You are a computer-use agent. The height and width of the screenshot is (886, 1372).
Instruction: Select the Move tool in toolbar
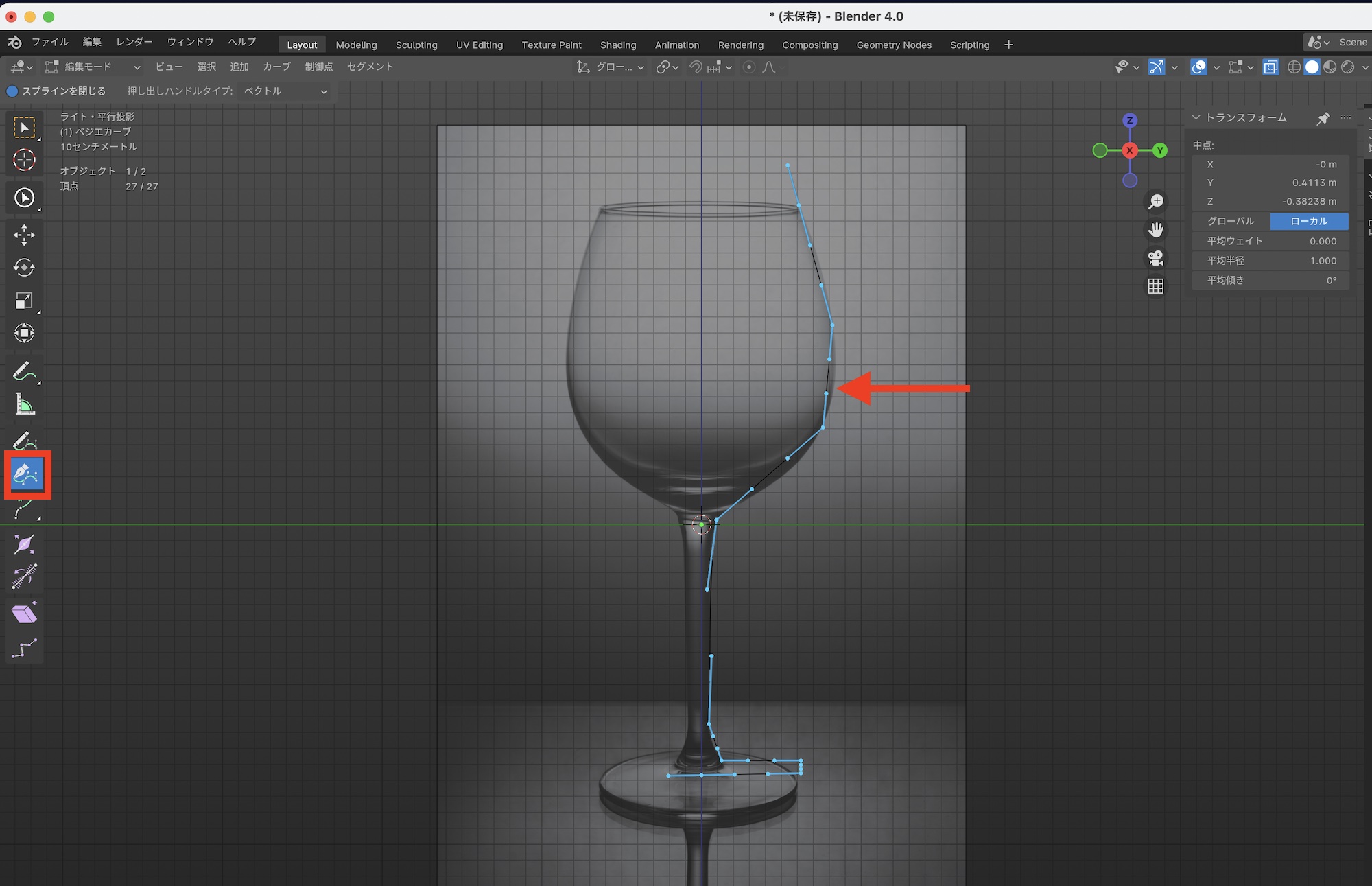click(x=24, y=235)
